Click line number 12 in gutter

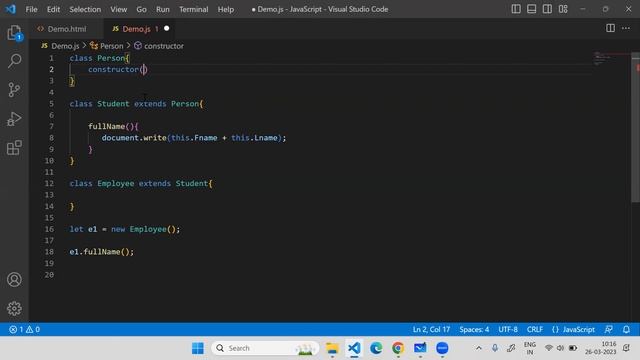49,184
